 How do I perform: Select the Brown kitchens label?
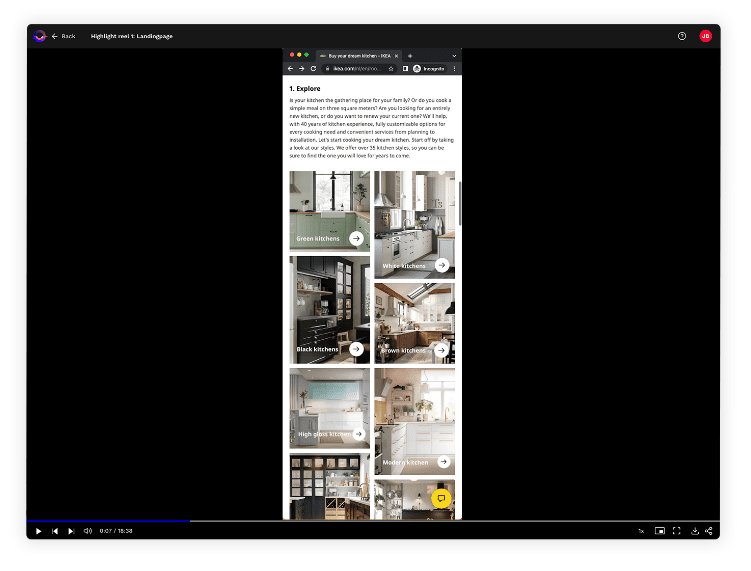pos(403,351)
